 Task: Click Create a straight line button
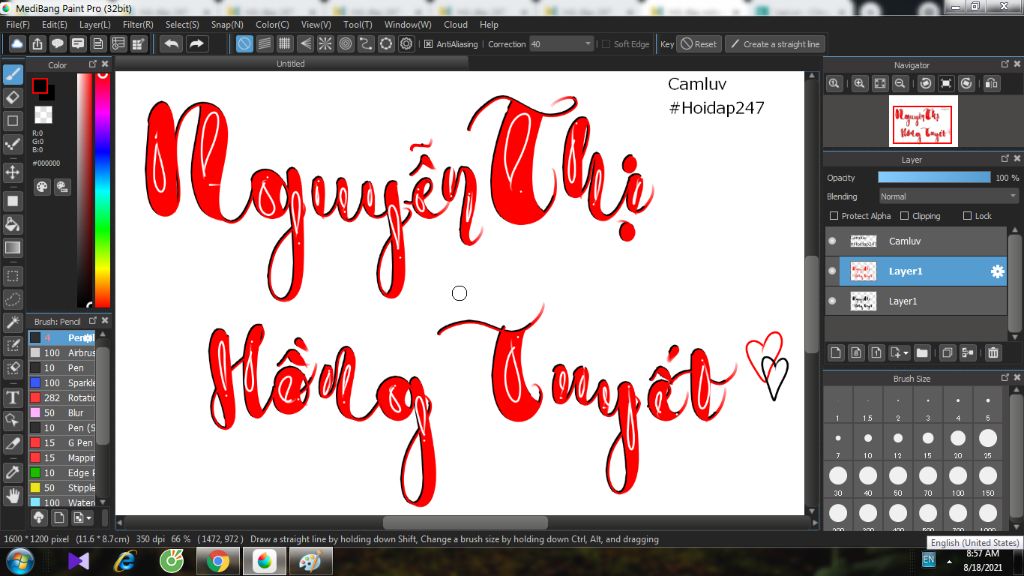pos(775,44)
